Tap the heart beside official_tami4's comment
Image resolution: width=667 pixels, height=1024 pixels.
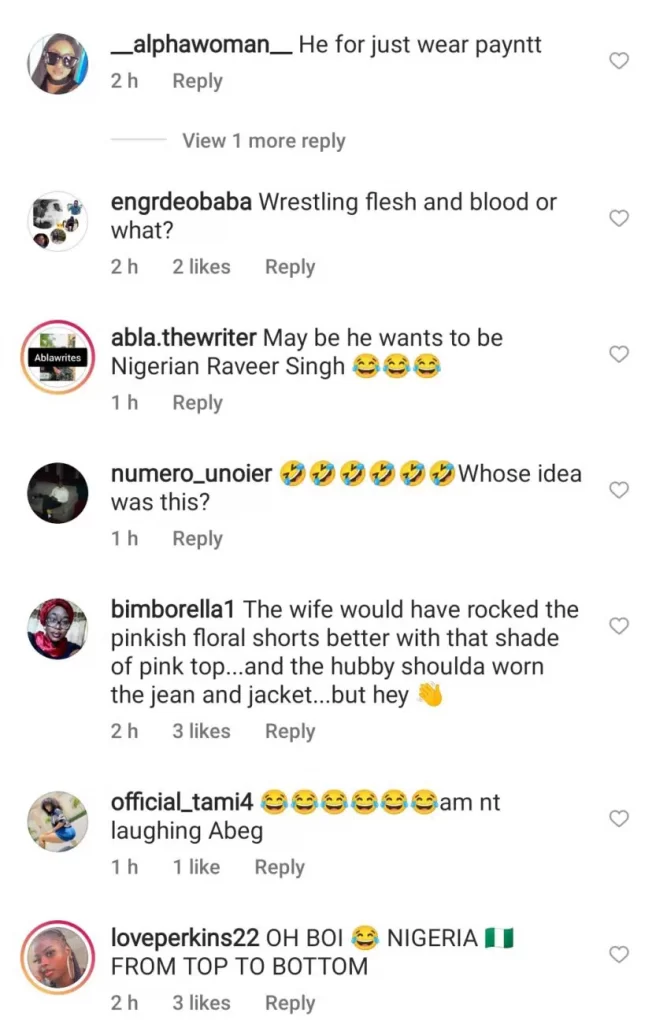[x=619, y=818]
